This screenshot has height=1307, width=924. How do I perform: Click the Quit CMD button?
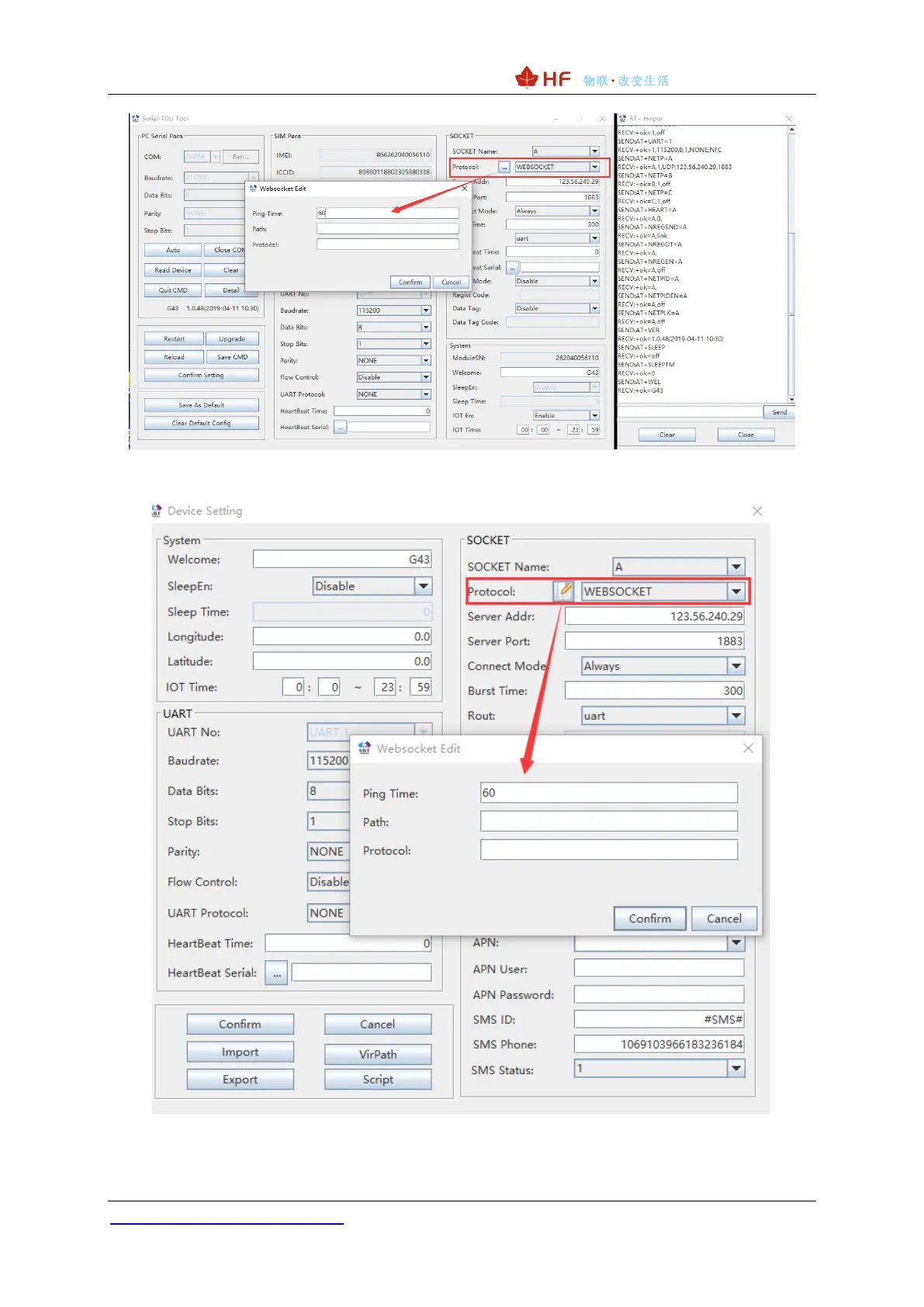tap(173, 290)
